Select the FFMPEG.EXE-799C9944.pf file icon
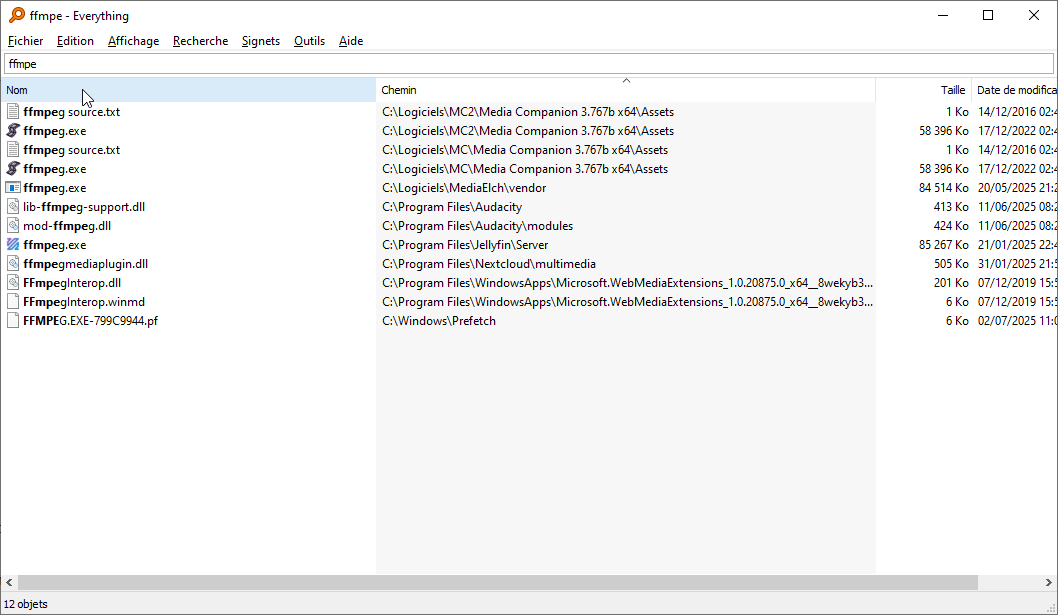This screenshot has width=1058, height=615. [13, 321]
